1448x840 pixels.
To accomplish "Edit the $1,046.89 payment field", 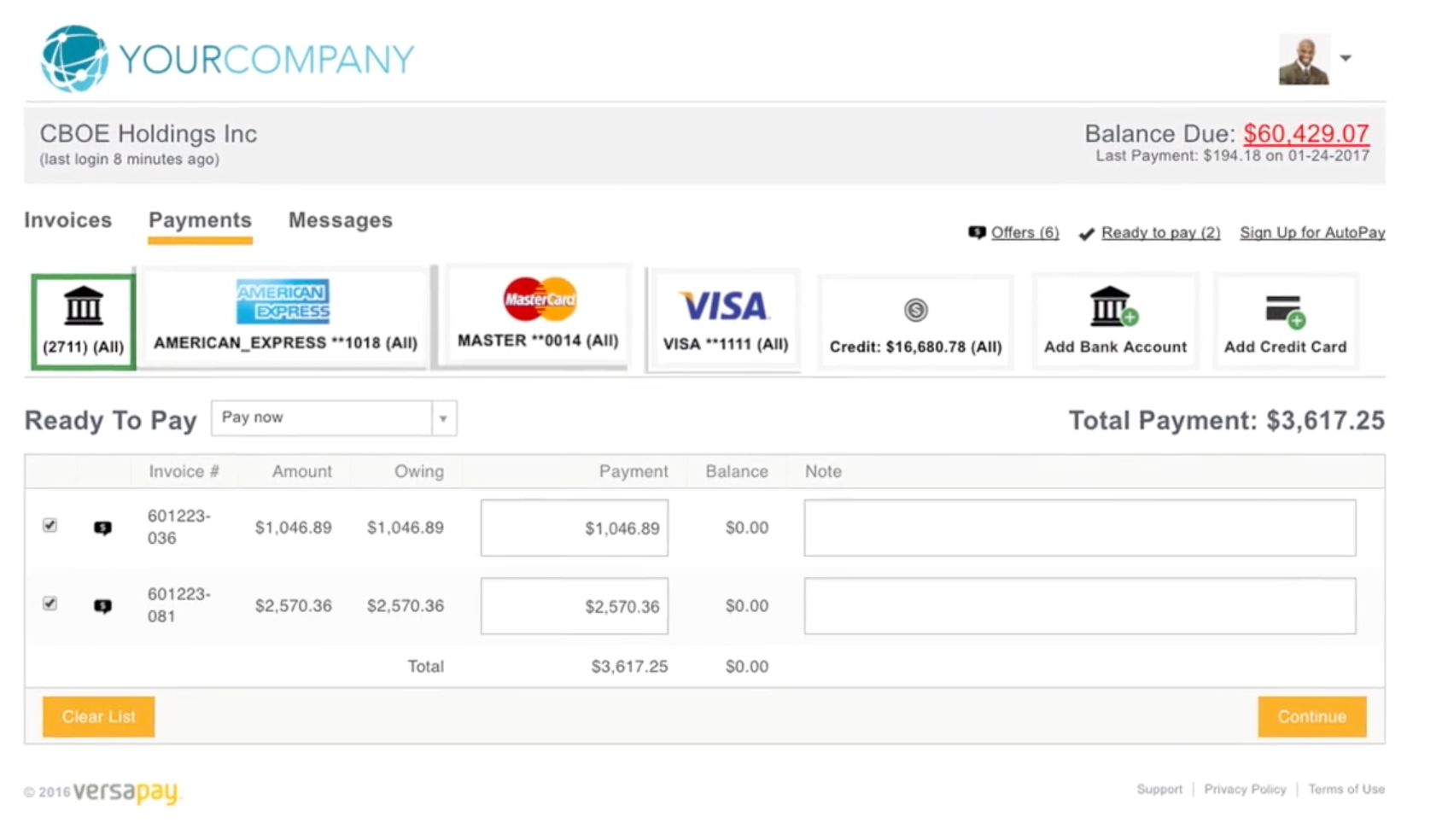I will [575, 528].
